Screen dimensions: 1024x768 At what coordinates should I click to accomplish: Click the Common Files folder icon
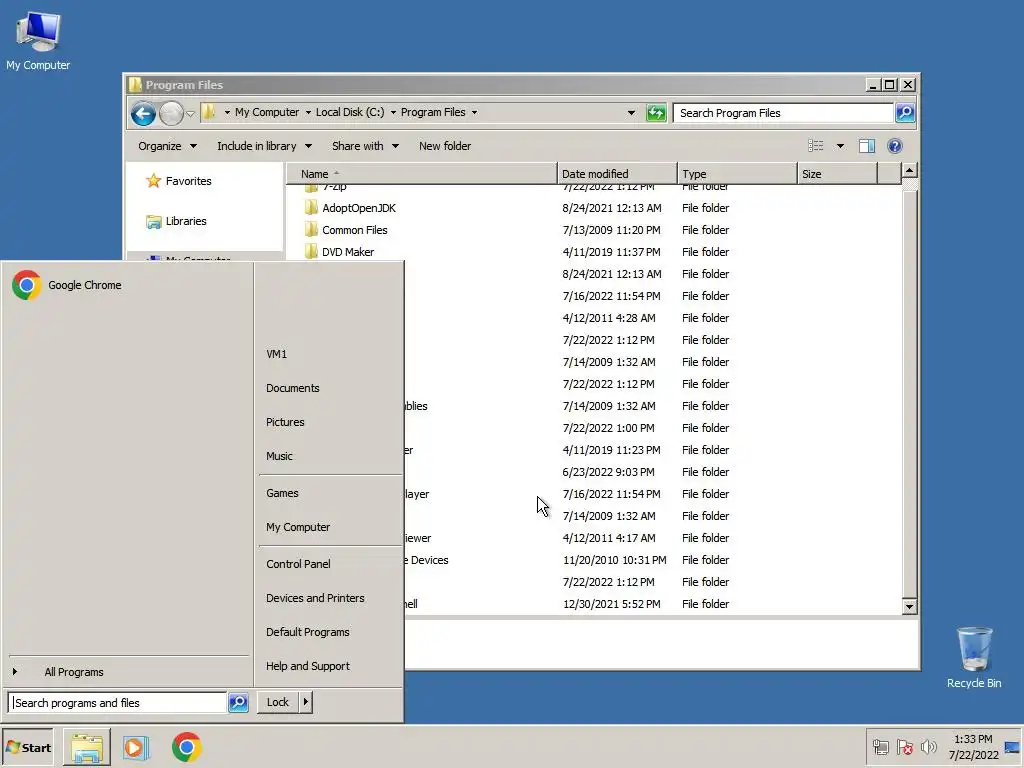(x=312, y=230)
